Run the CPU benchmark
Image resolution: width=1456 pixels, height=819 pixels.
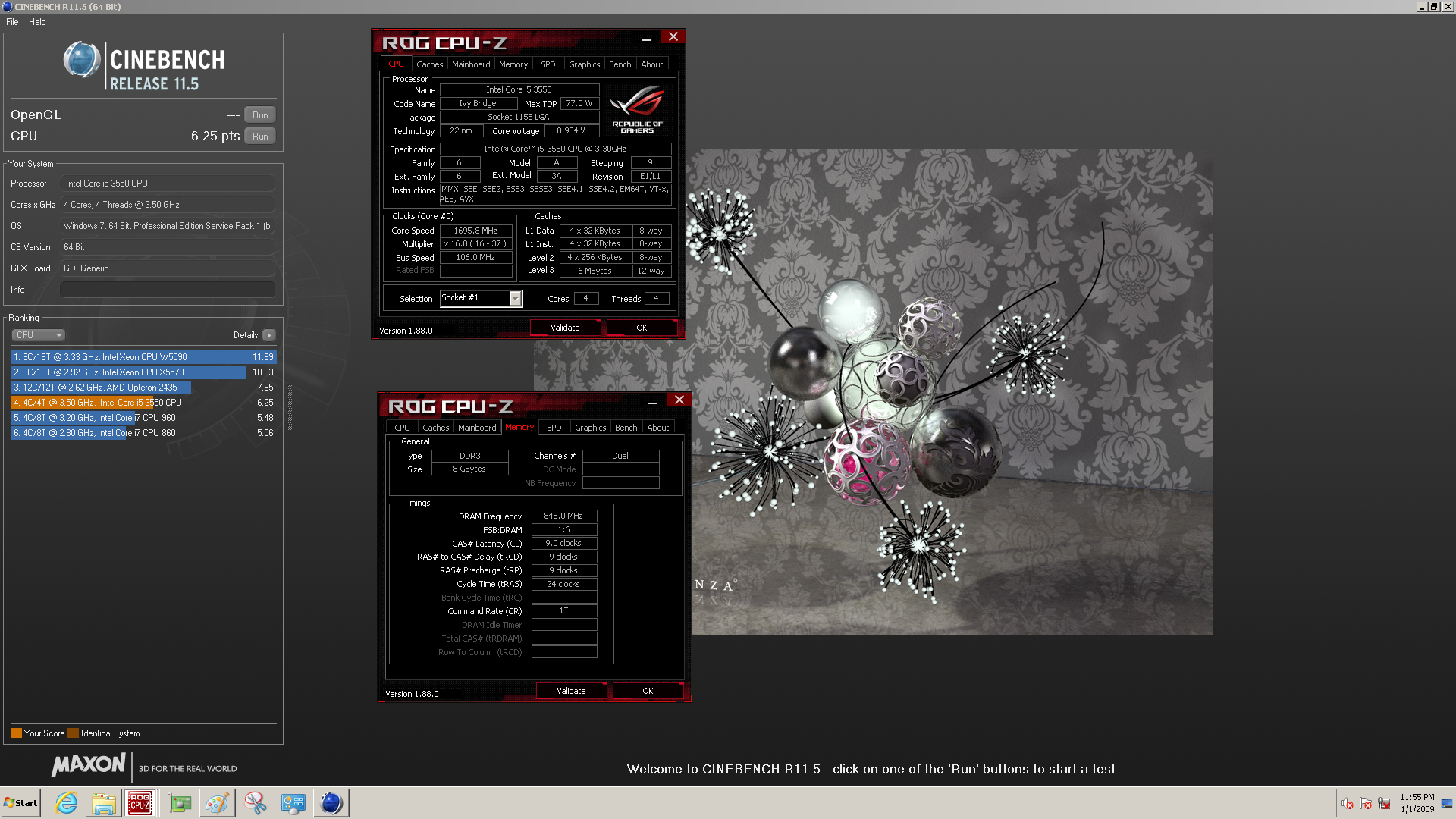coord(260,136)
